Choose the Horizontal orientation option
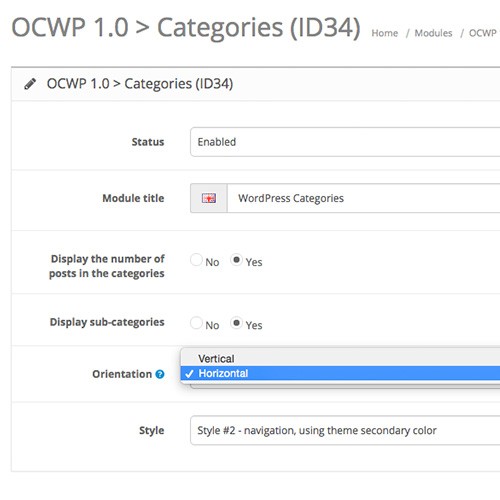Viewport: 500px width, 500px height. pos(340,373)
